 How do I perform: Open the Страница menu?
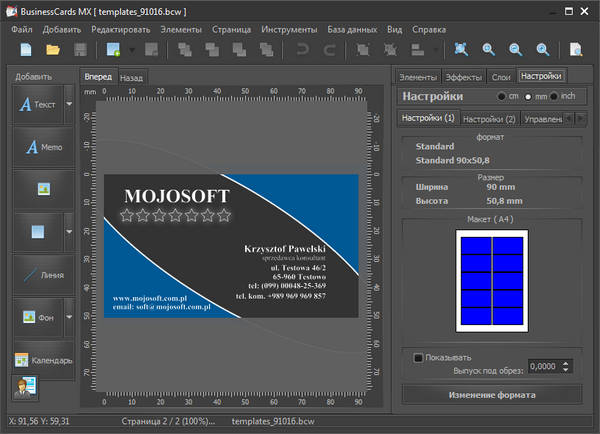pyautogui.click(x=231, y=29)
